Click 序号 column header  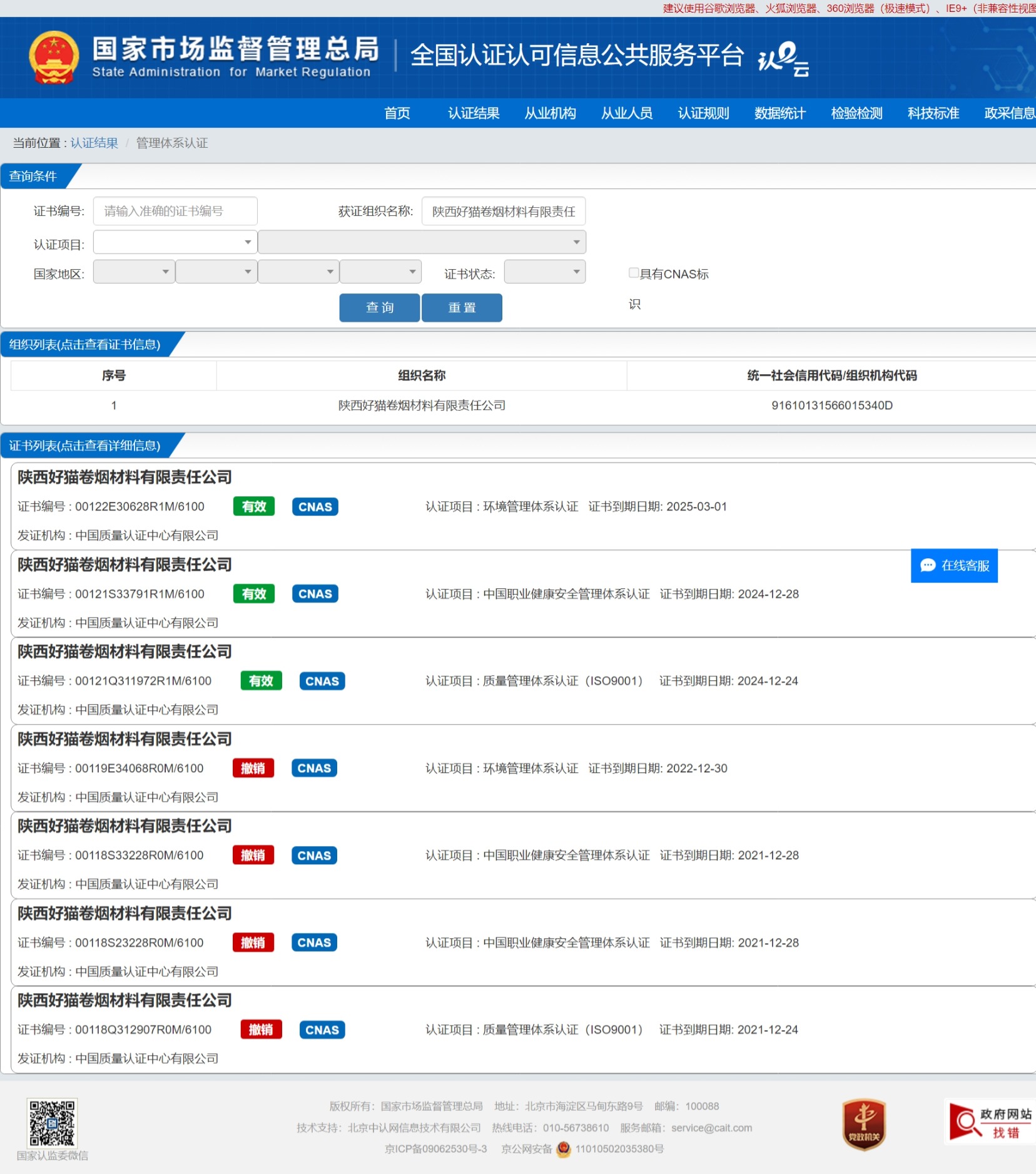(x=114, y=375)
